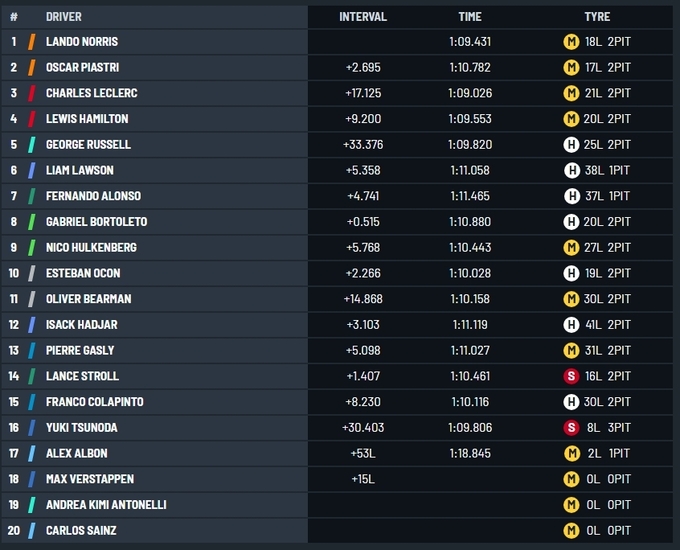Viewport: 680px width, 550px height.
Task: Click the TIME column header
Action: [x=469, y=17]
